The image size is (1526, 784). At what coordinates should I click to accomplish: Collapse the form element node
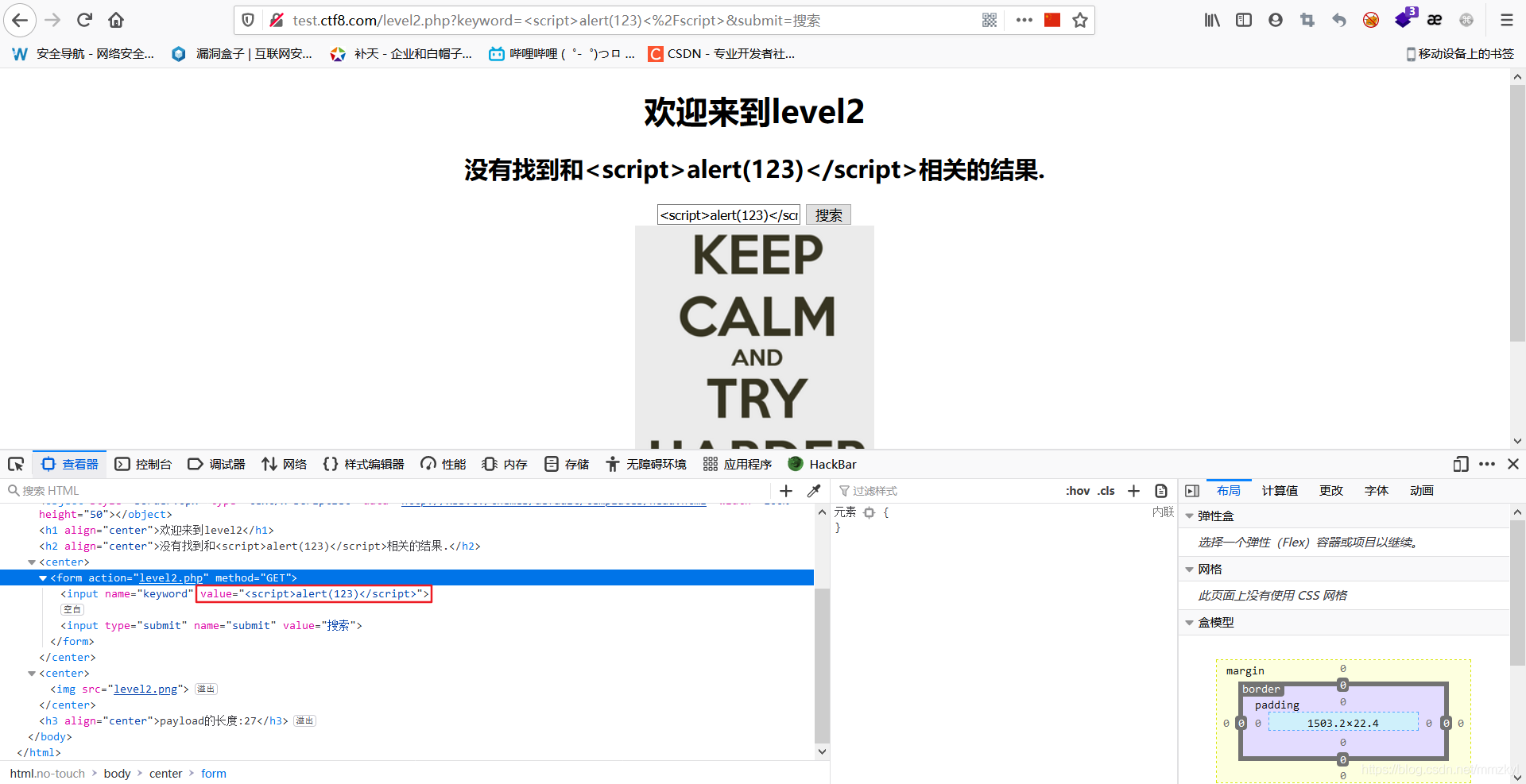coord(43,578)
